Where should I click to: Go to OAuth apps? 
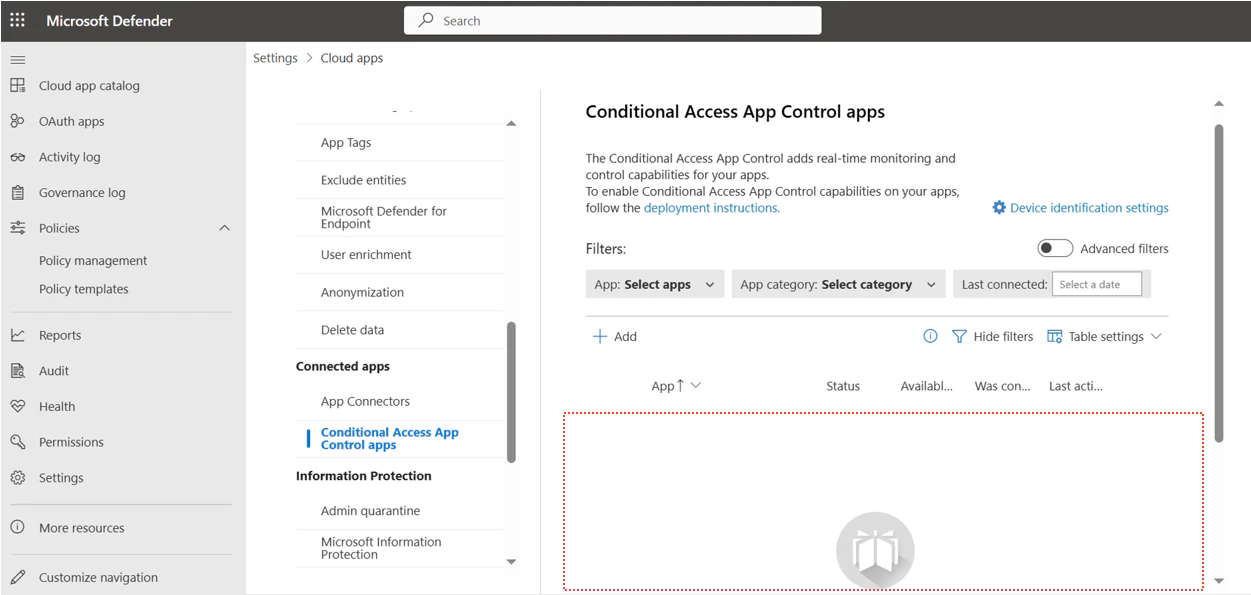tap(72, 121)
